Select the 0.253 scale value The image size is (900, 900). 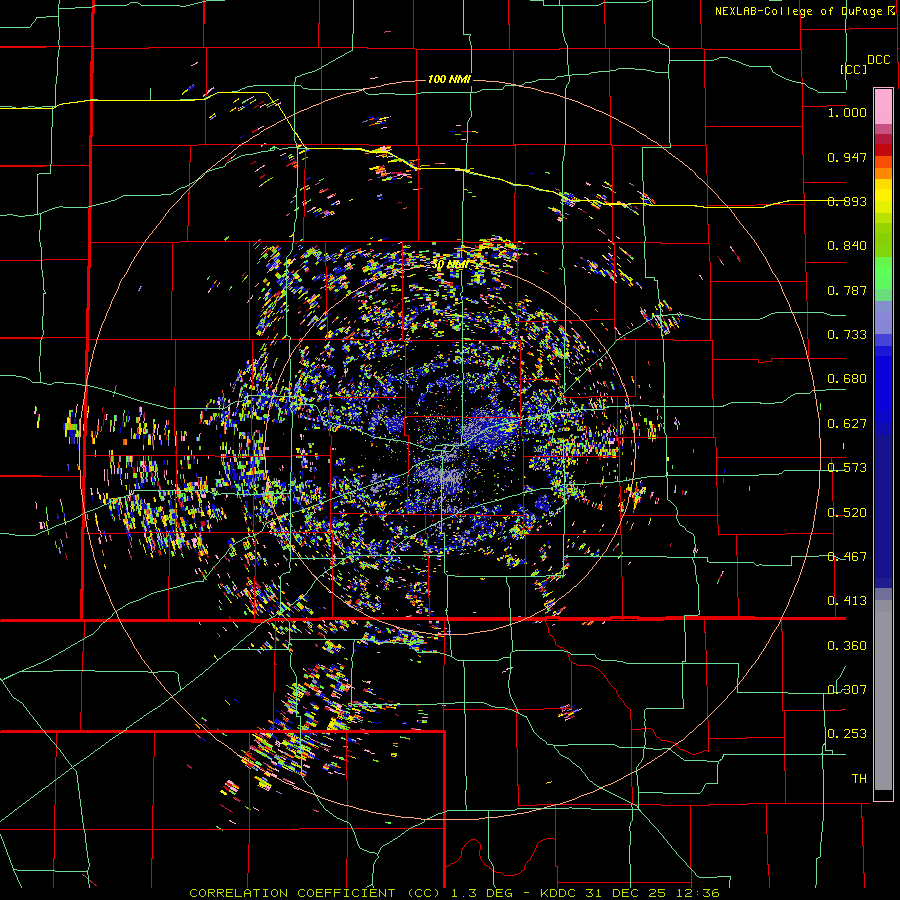847,734
